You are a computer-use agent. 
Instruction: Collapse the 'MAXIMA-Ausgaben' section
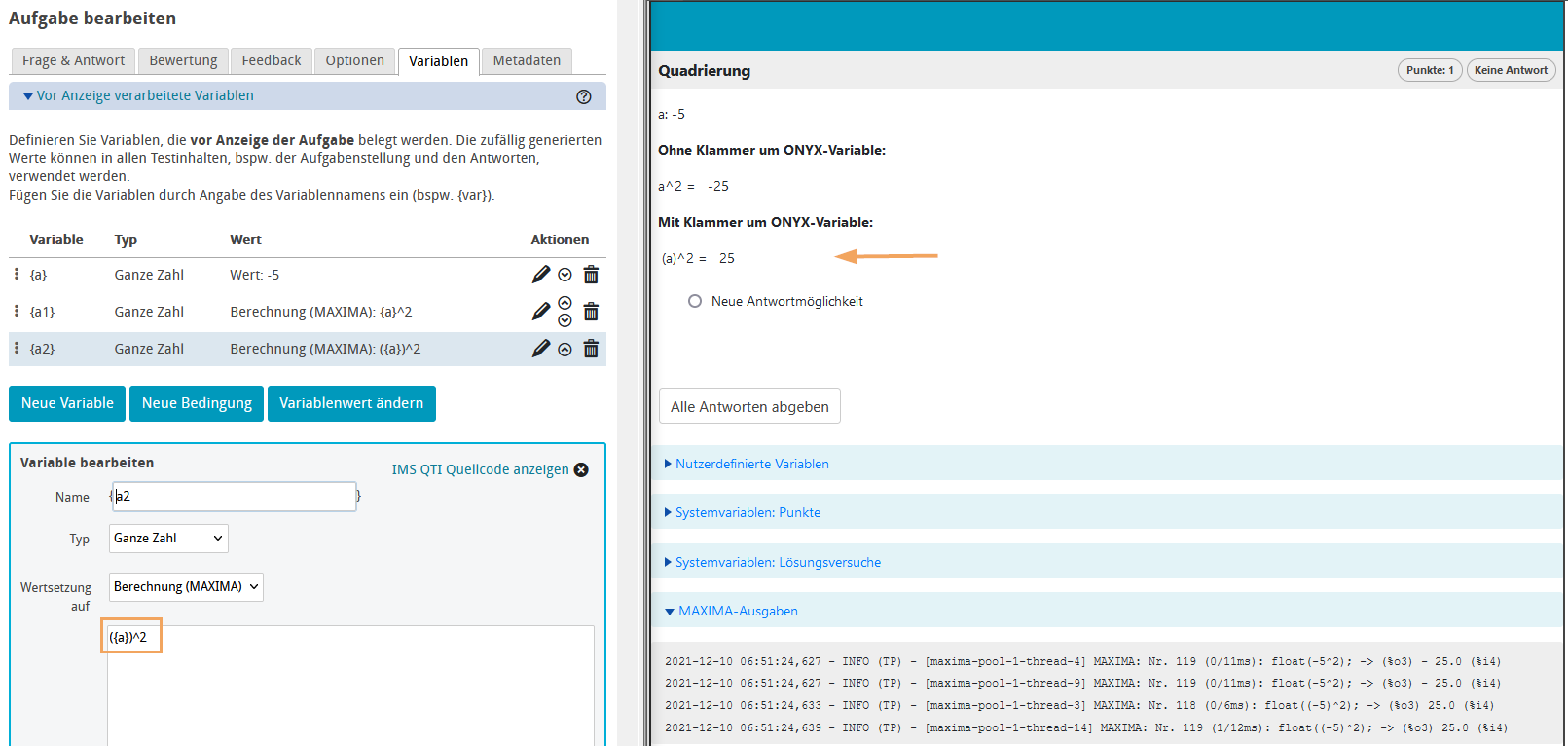[737, 612]
